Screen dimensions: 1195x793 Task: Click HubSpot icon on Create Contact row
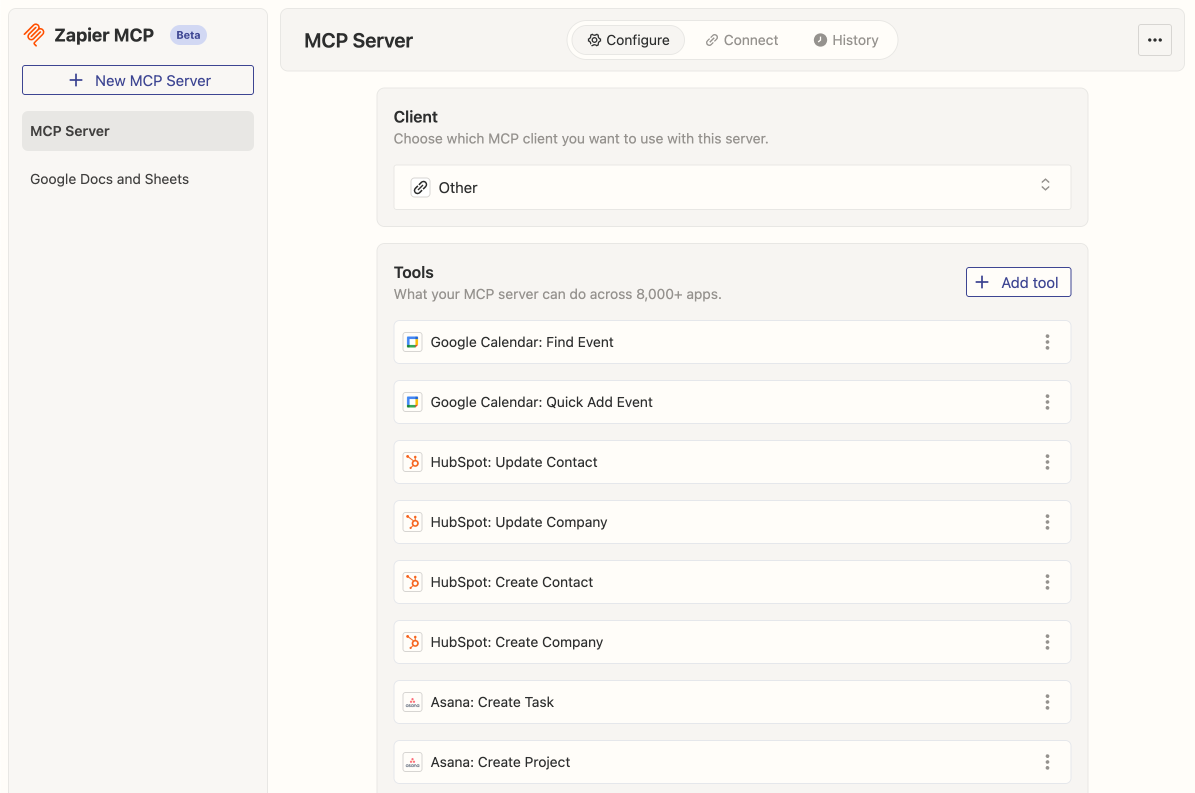[412, 582]
